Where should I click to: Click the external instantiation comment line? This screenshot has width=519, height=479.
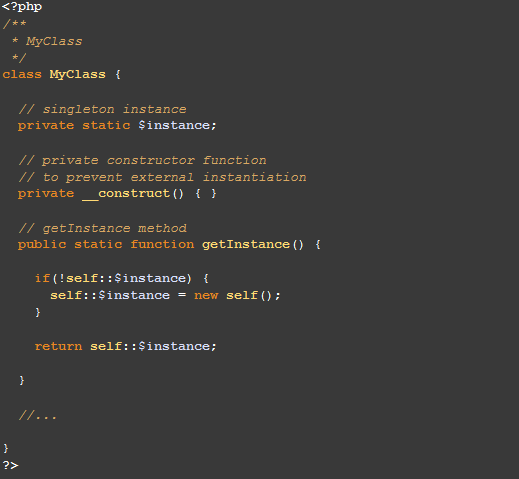point(163,177)
